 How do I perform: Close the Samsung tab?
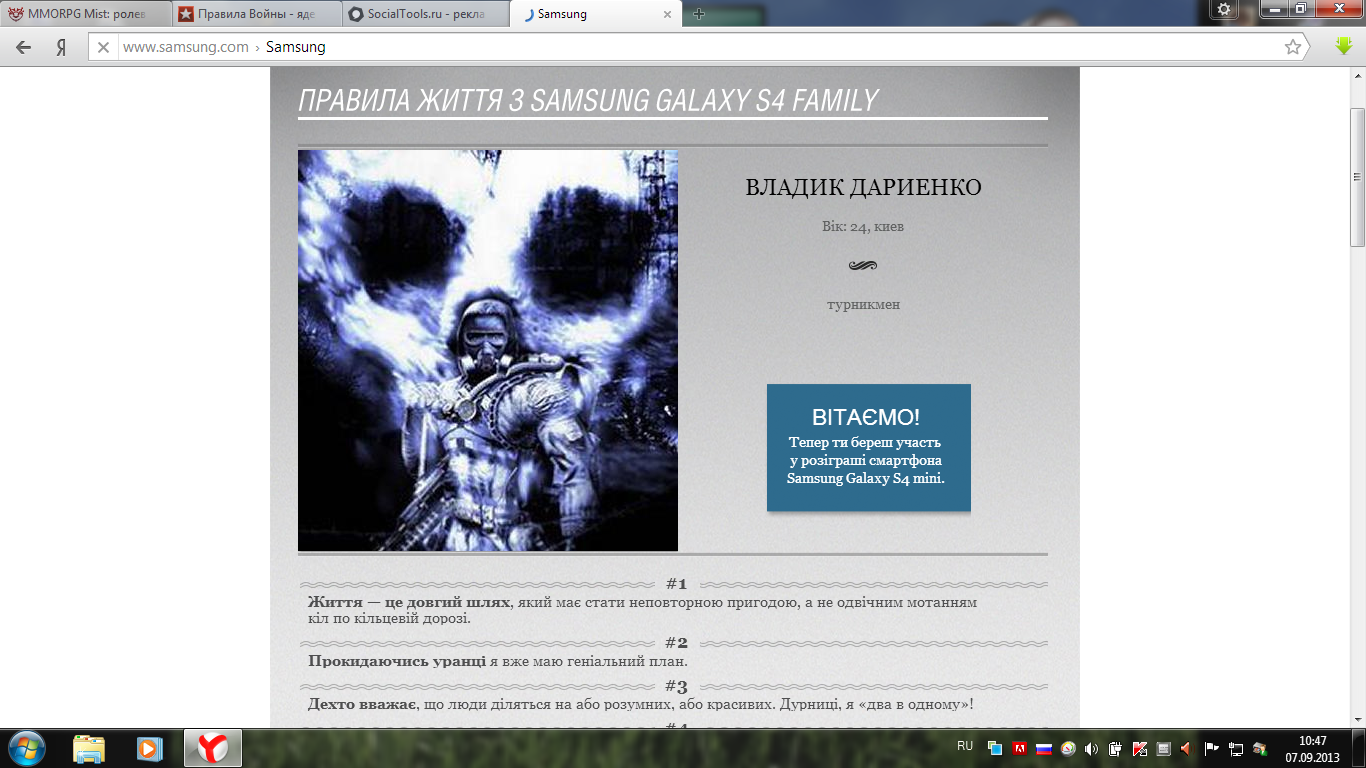click(668, 14)
